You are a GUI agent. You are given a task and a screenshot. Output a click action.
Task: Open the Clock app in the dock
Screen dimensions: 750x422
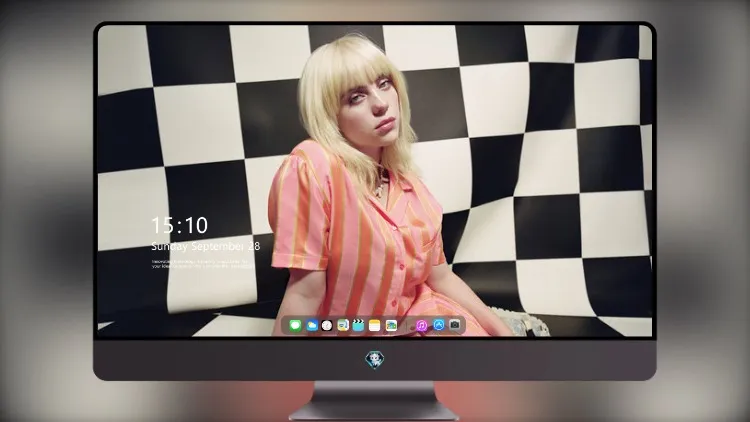pos(327,325)
